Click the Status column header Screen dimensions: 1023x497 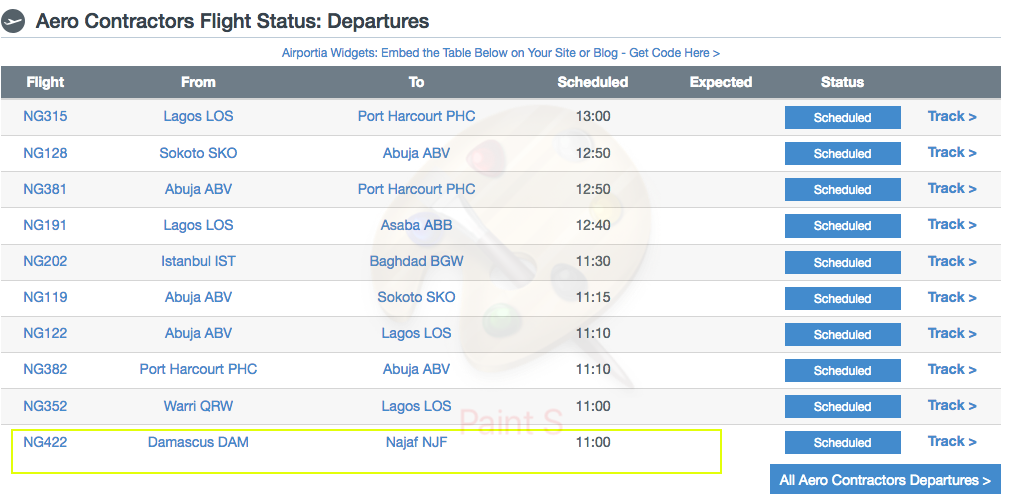[842, 82]
